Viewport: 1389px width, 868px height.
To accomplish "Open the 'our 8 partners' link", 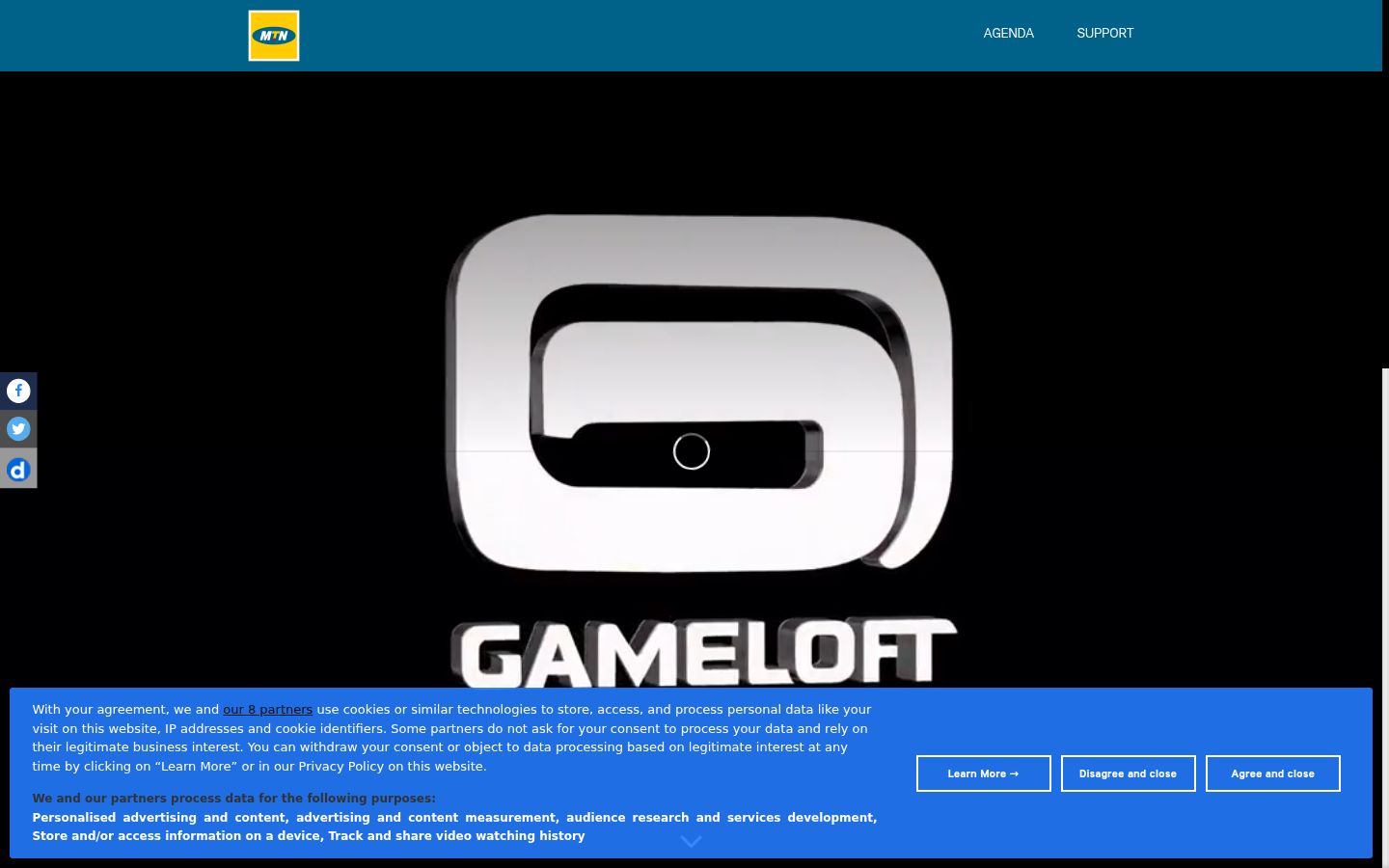I will [268, 709].
